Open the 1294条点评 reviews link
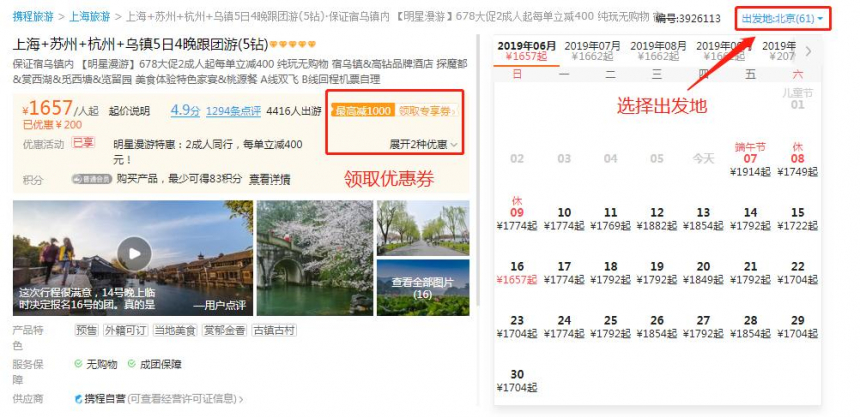The height and width of the screenshot is (417, 860). coord(233,111)
